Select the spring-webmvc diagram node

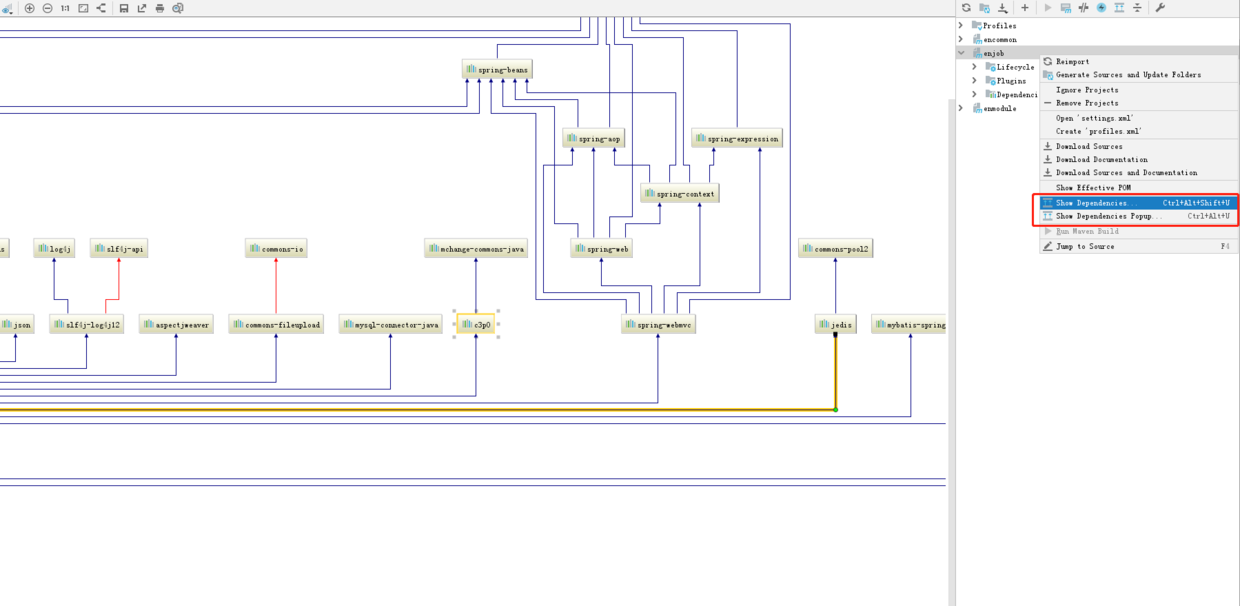click(x=658, y=324)
